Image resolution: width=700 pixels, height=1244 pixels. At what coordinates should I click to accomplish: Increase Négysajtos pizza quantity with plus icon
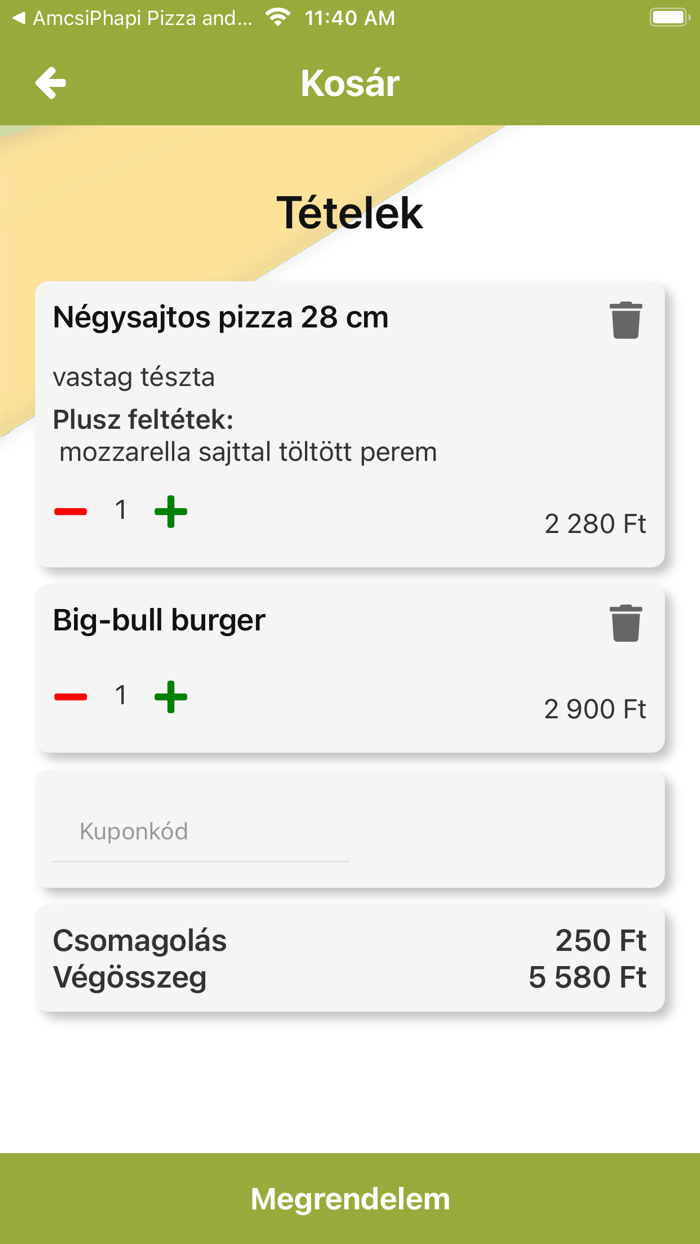click(170, 510)
